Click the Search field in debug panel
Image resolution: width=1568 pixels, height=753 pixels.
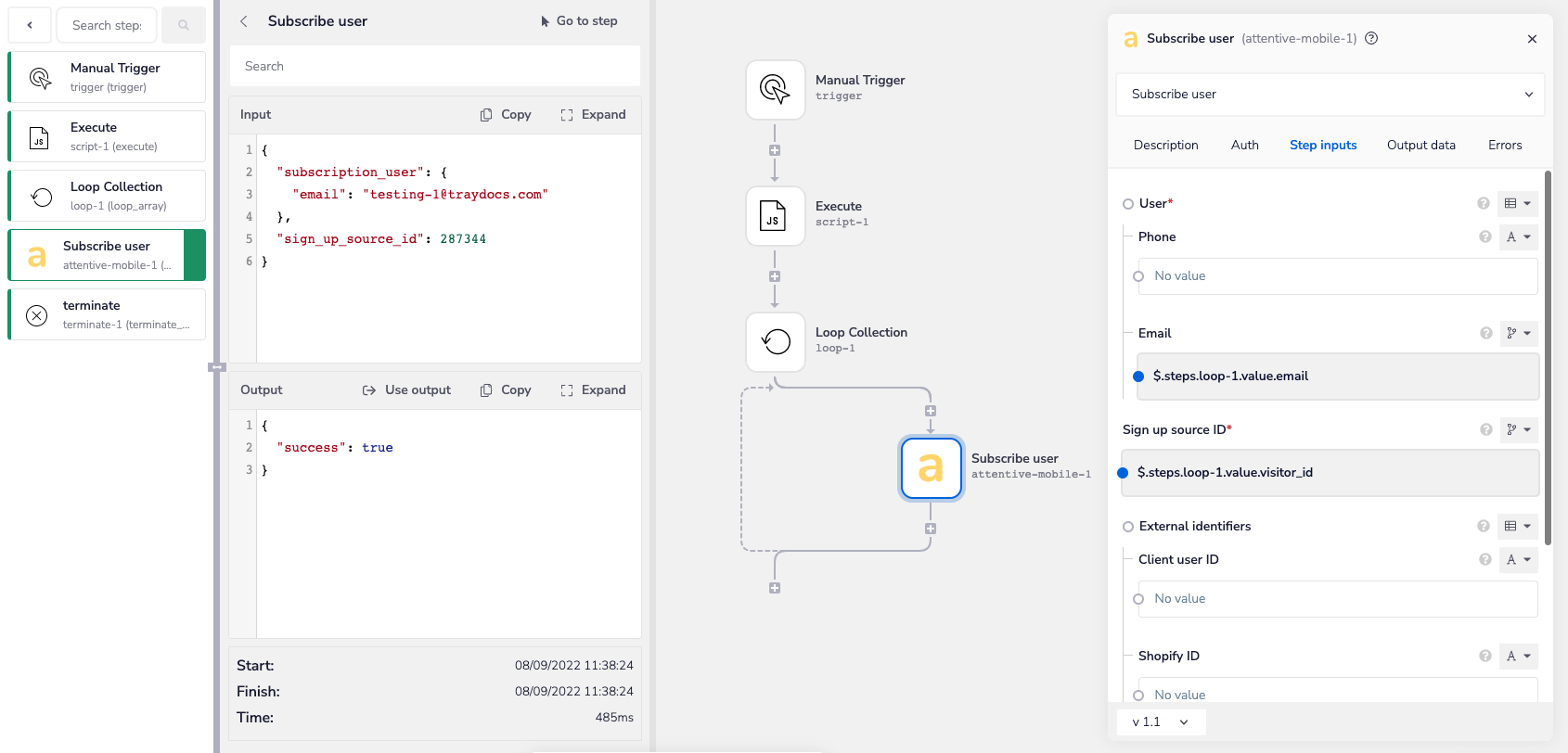434,67
